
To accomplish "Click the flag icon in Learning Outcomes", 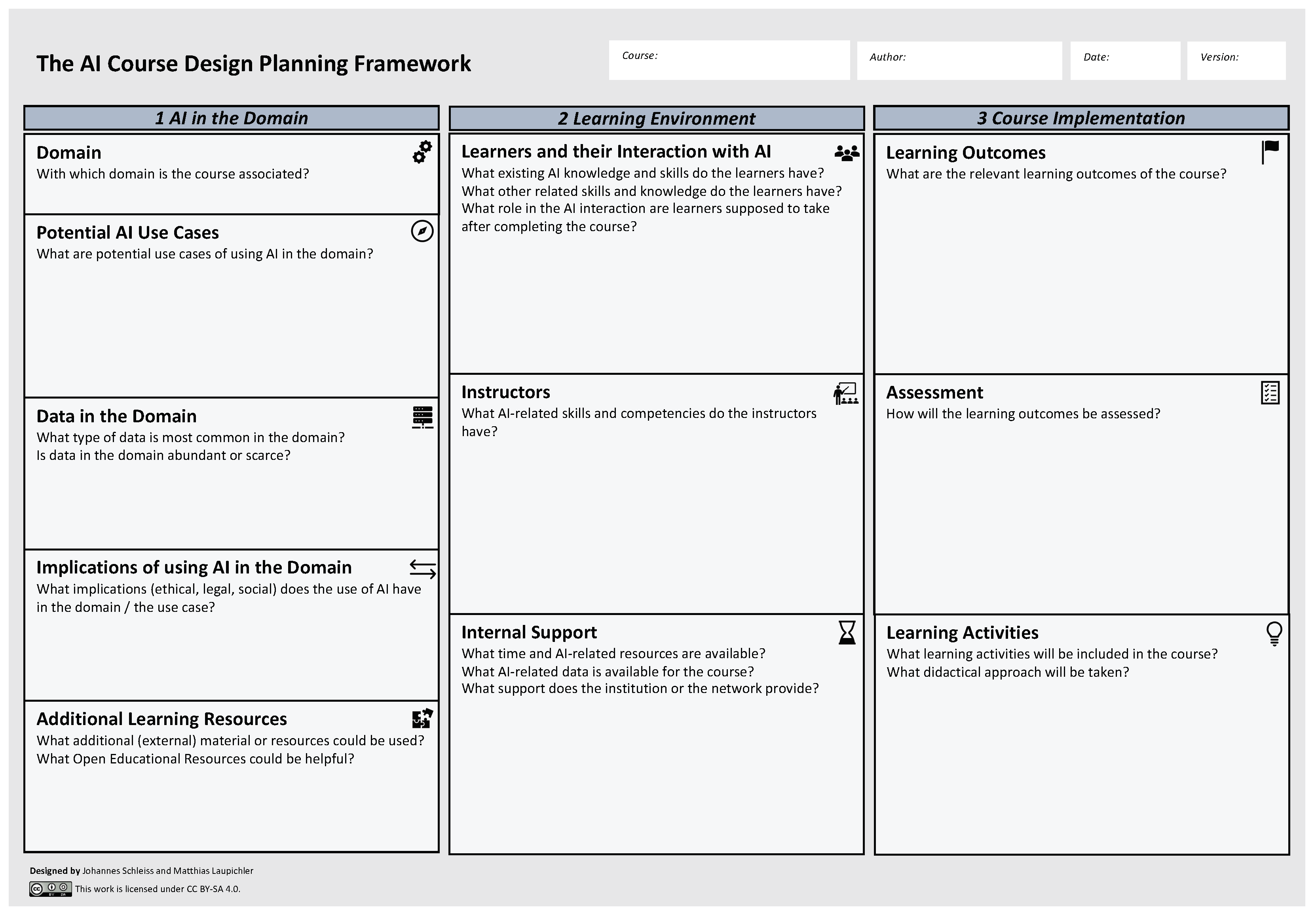I will pos(1270,152).
